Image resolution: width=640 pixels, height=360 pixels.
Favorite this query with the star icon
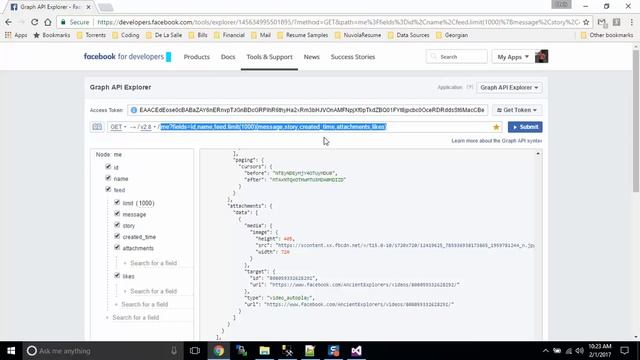tap(496, 127)
